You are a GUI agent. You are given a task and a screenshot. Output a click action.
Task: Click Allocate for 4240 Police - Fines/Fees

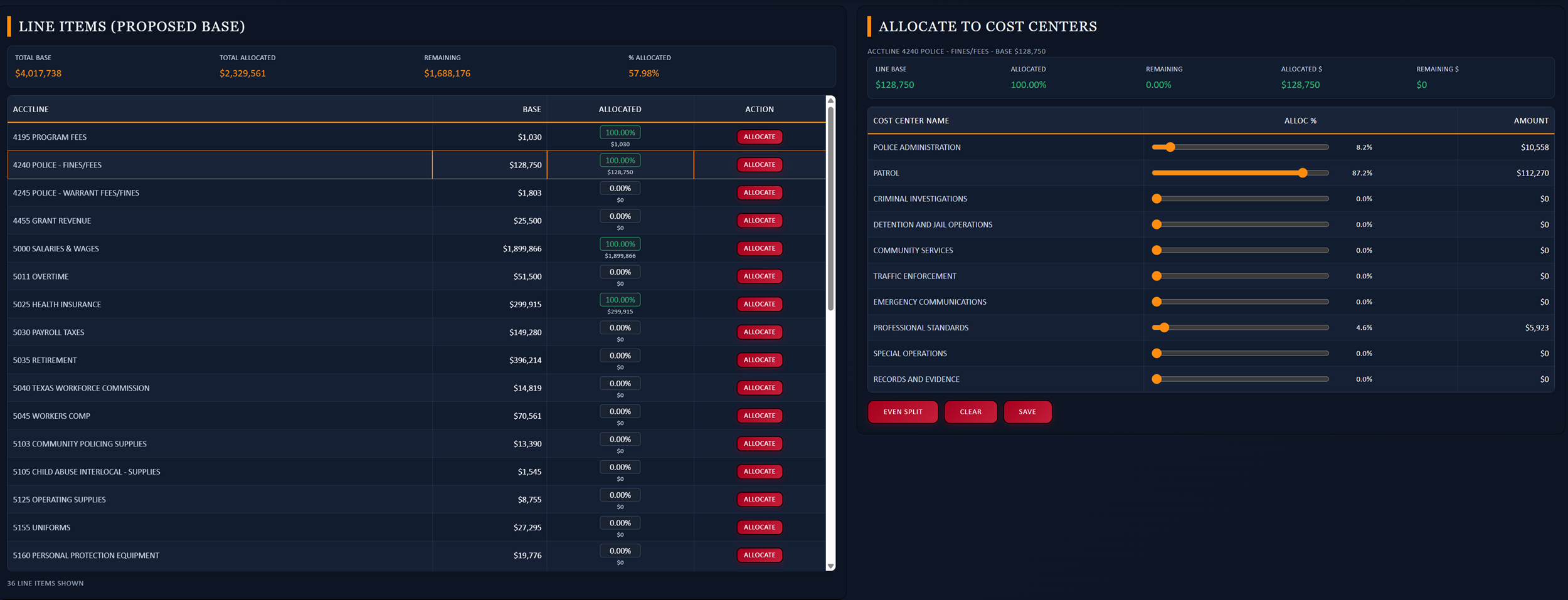759,165
